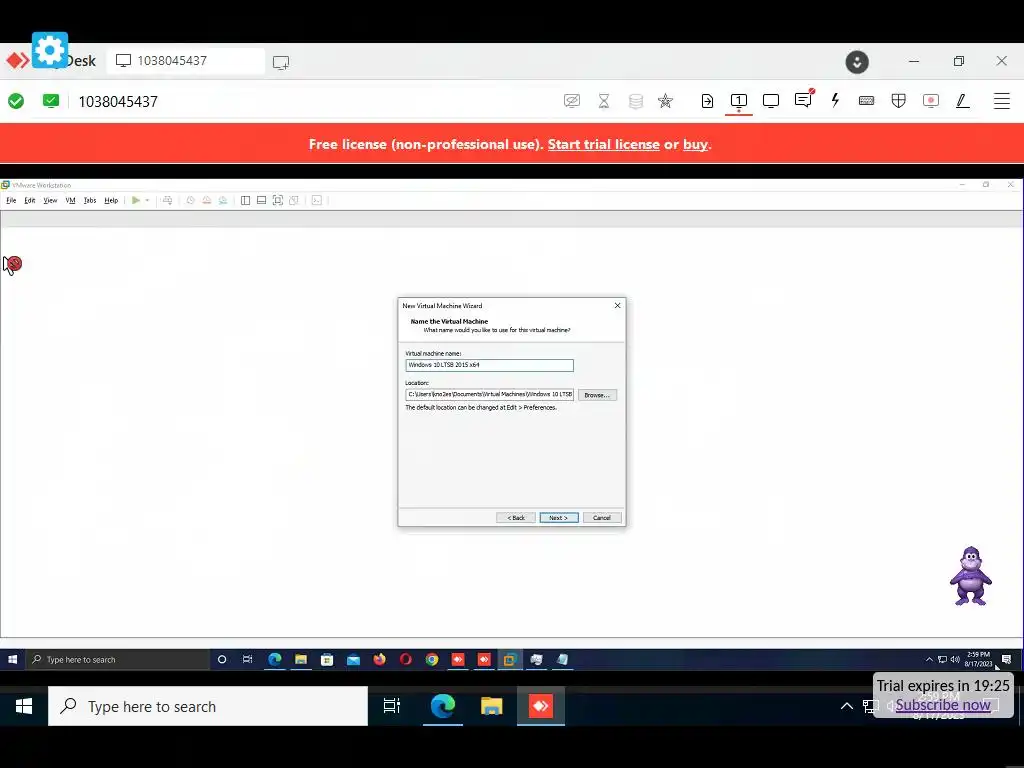Open the Edit menu in VMware Workstation

point(30,200)
